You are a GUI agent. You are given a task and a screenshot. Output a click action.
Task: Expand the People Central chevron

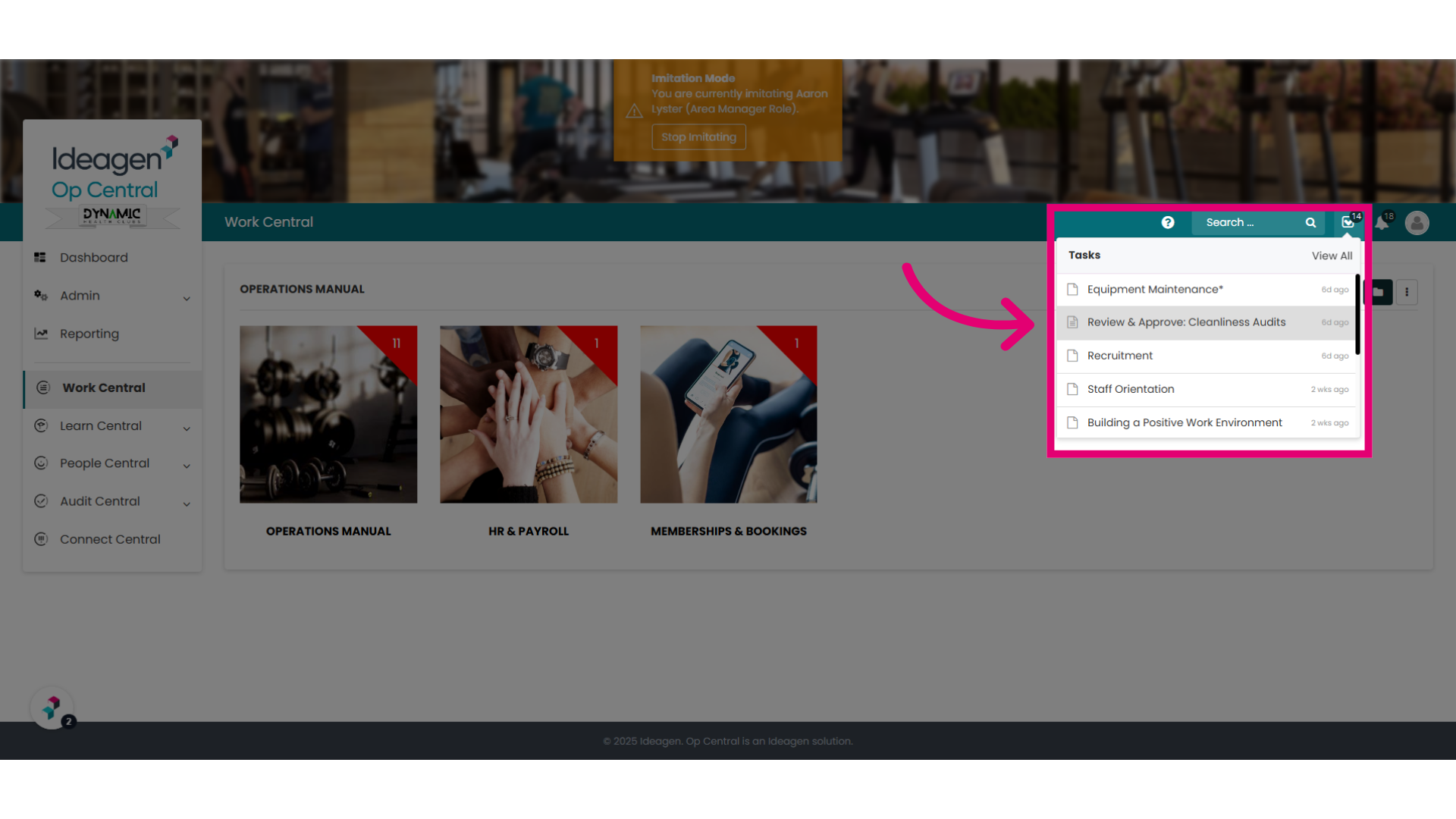pos(187,466)
